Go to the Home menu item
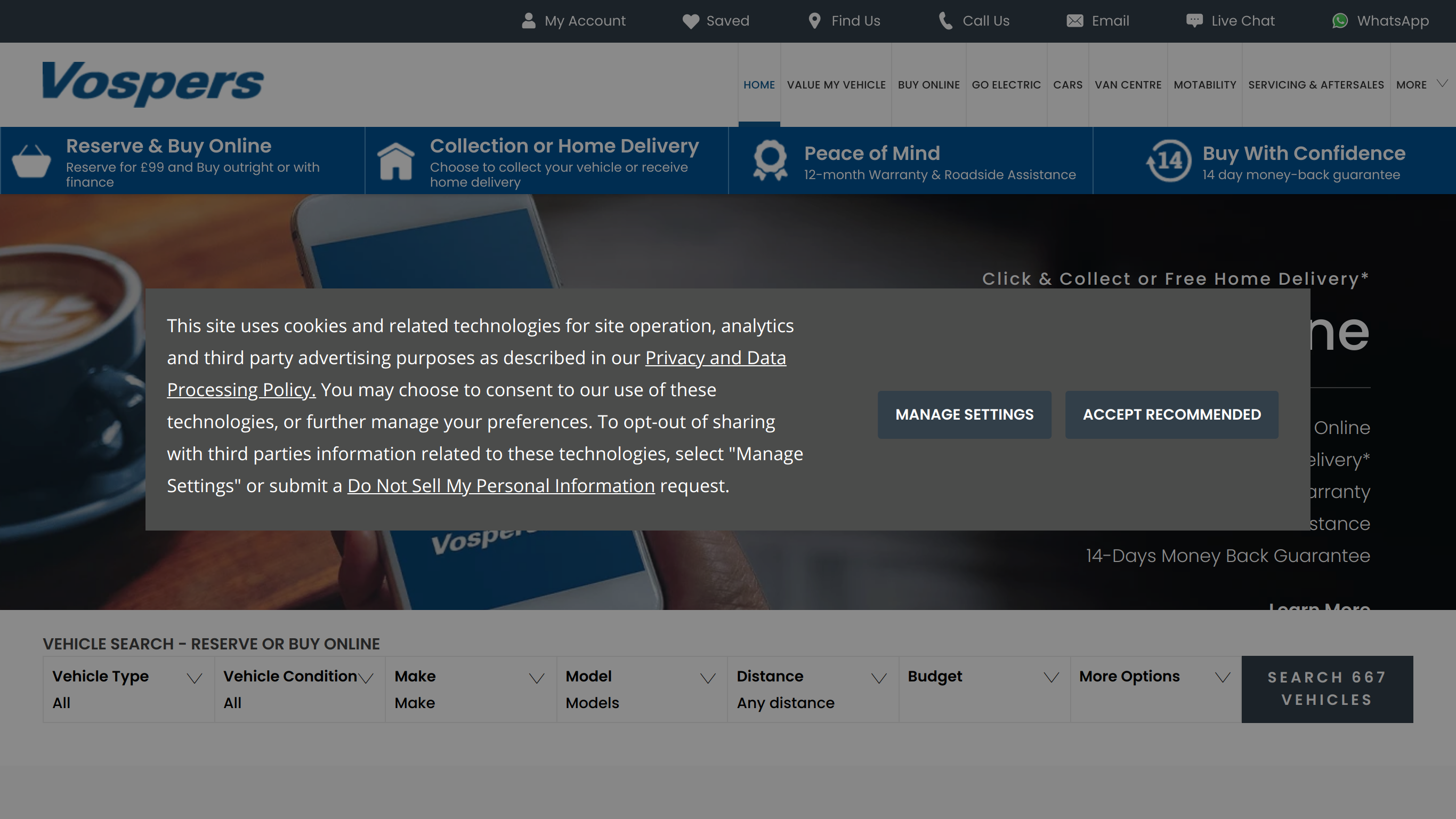This screenshot has height=819, width=1456. coord(759,85)
